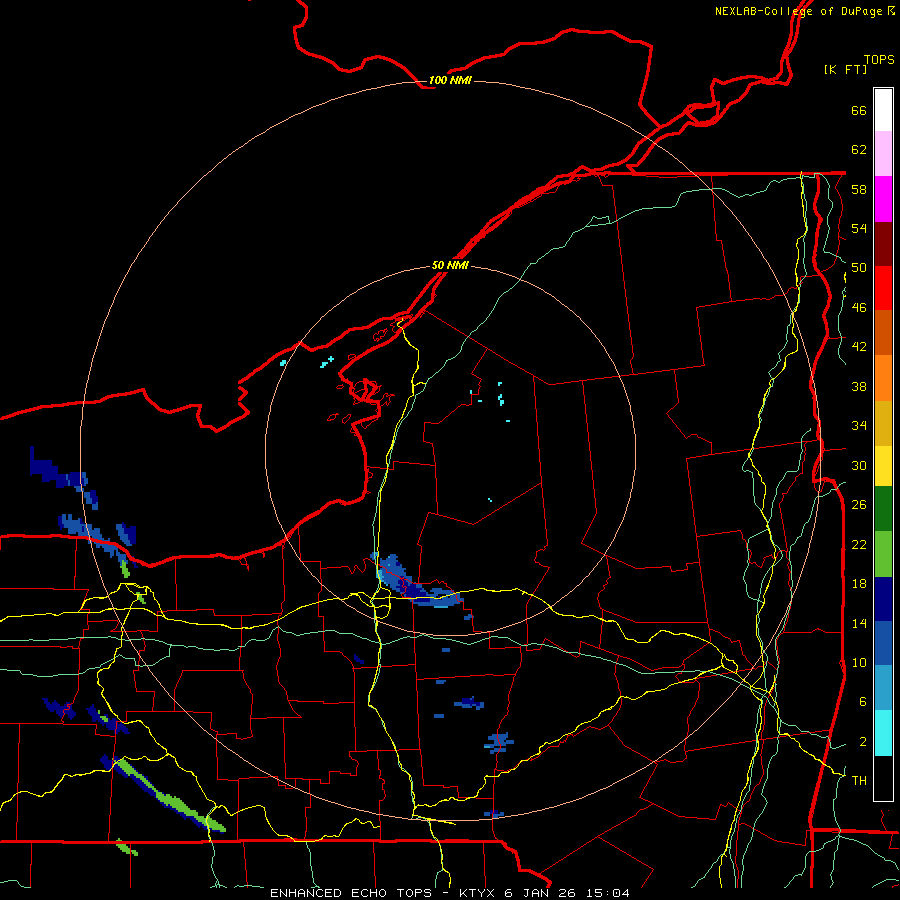Screen dimensions: 900x900
Task: Click the legend value 2
Action: [x=863, y=742]
